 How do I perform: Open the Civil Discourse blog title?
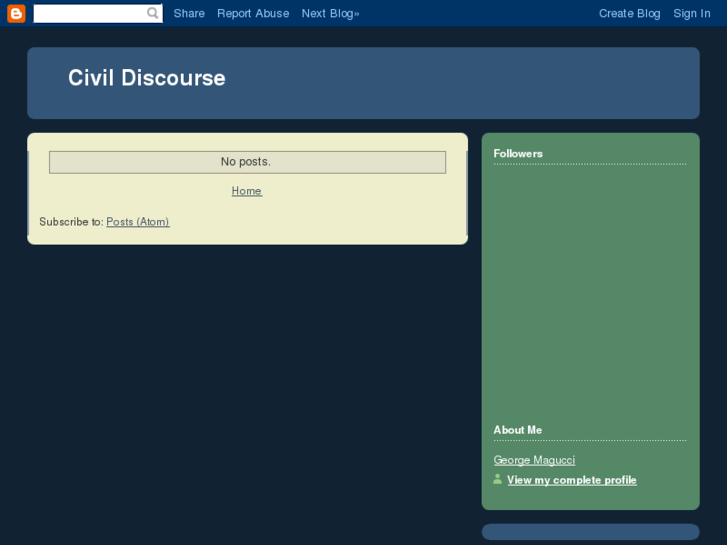coord(147,78)
